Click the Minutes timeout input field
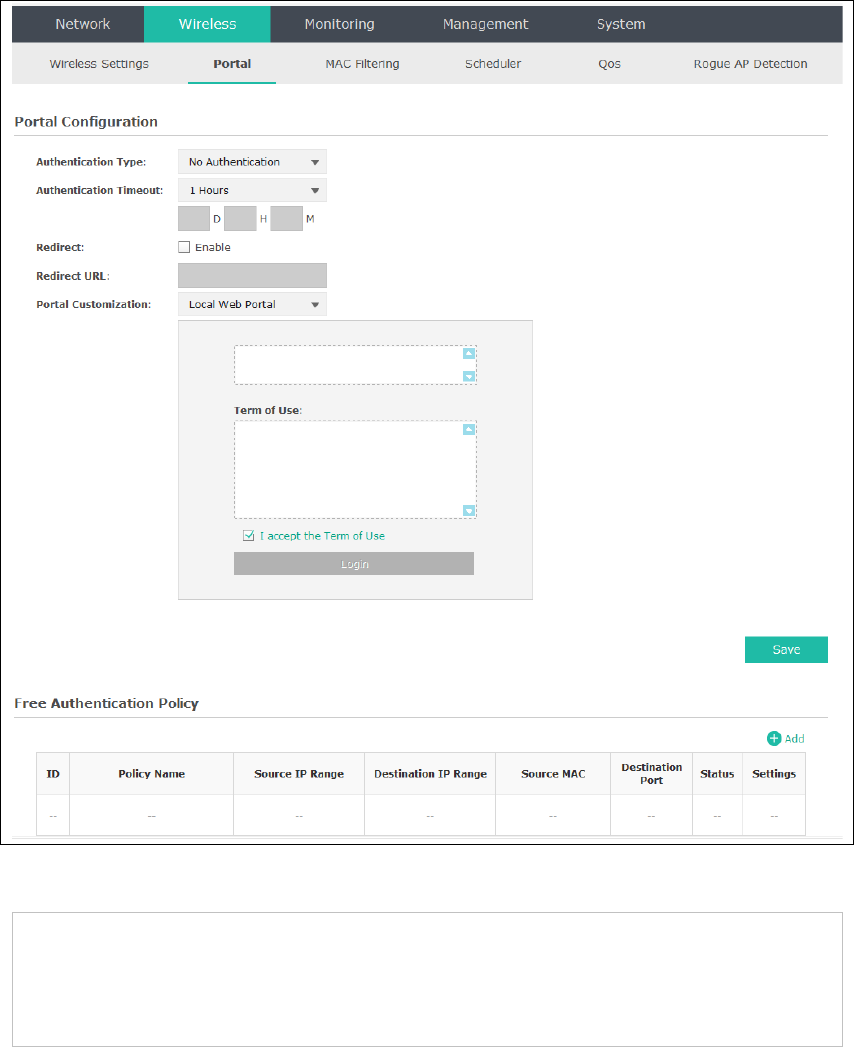Viewport: 854px width, 1047px height. point(286,218)
